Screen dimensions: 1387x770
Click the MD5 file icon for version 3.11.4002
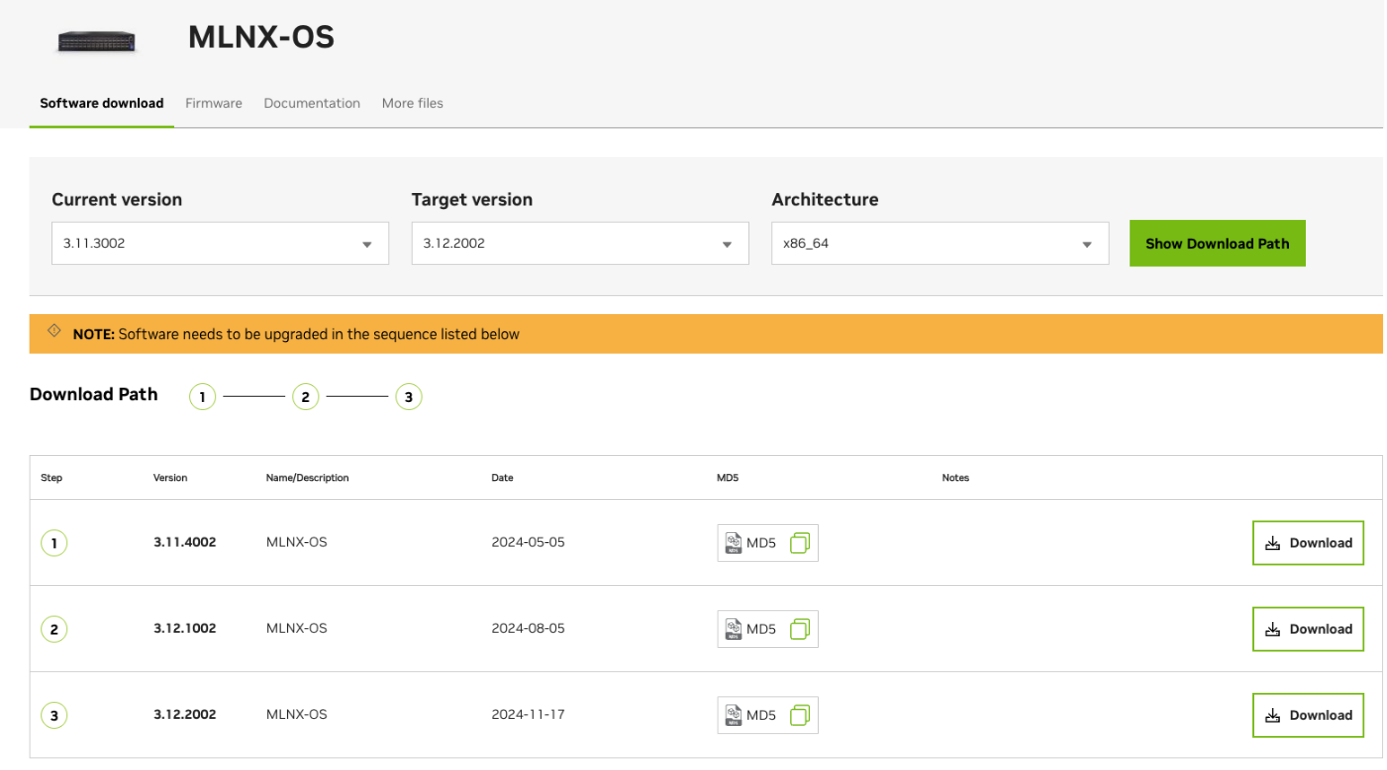click(734, 543)
